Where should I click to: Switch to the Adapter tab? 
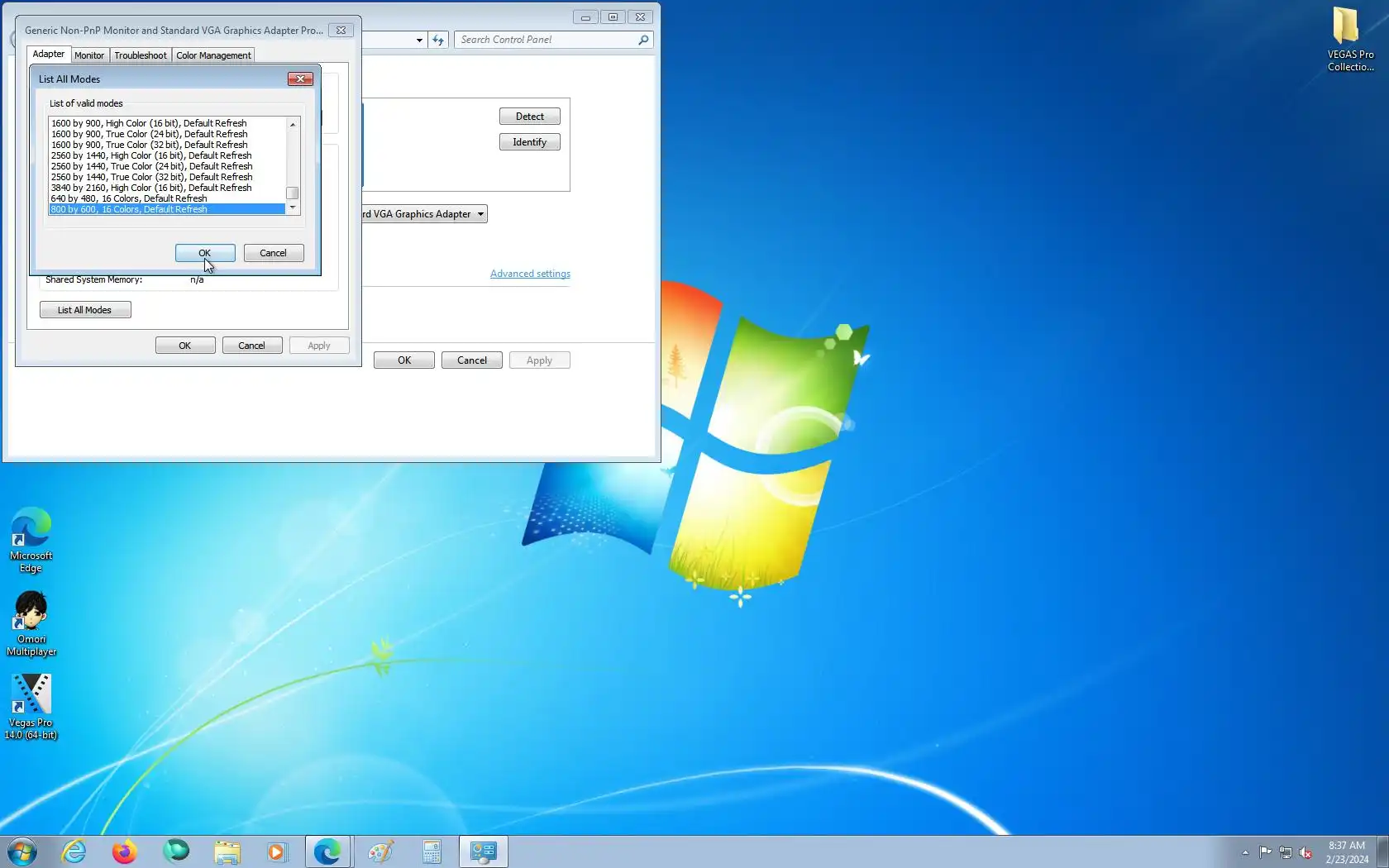pos(49,54)
